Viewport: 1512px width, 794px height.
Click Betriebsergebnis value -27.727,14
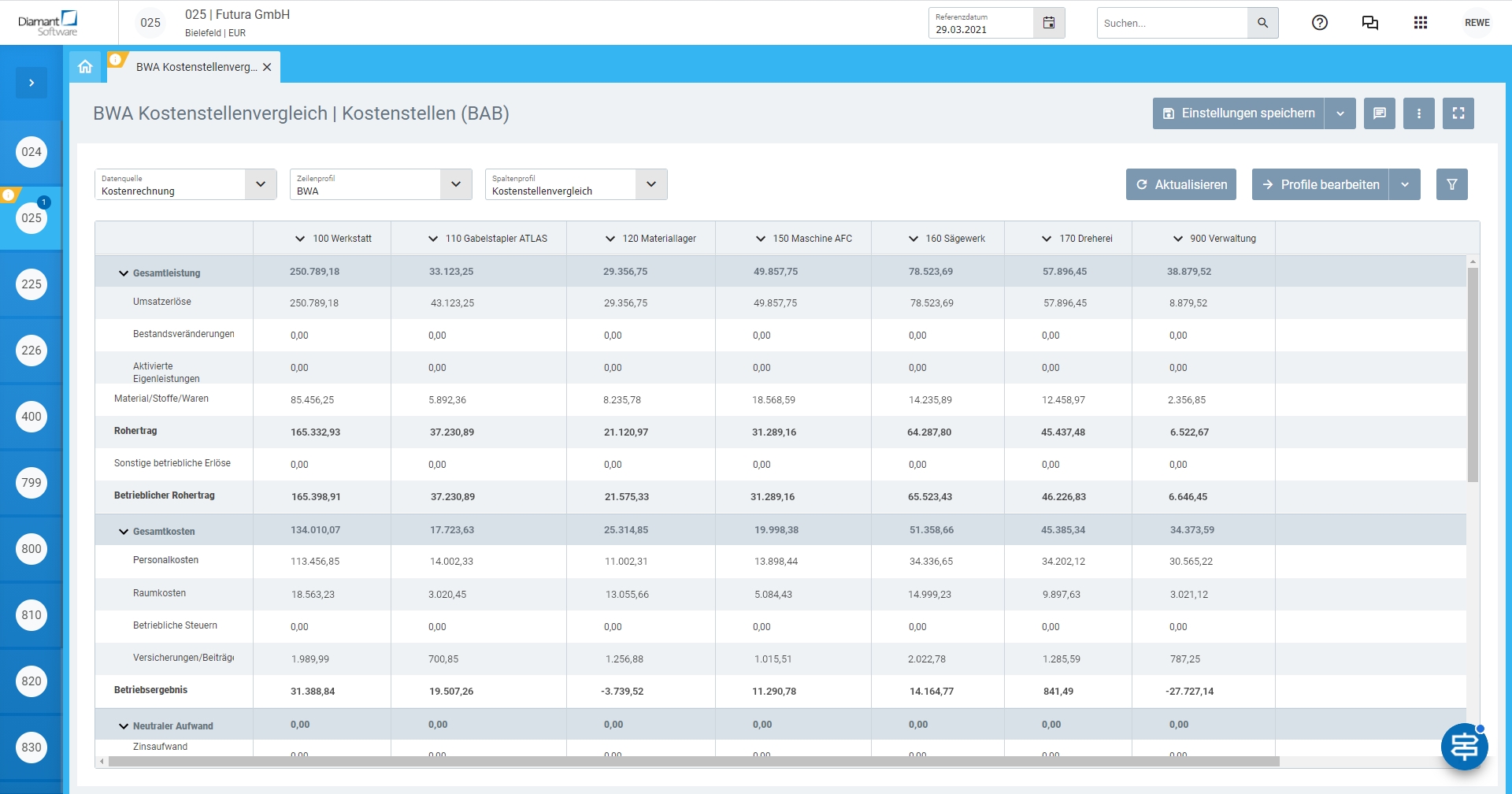(1190, 692)
